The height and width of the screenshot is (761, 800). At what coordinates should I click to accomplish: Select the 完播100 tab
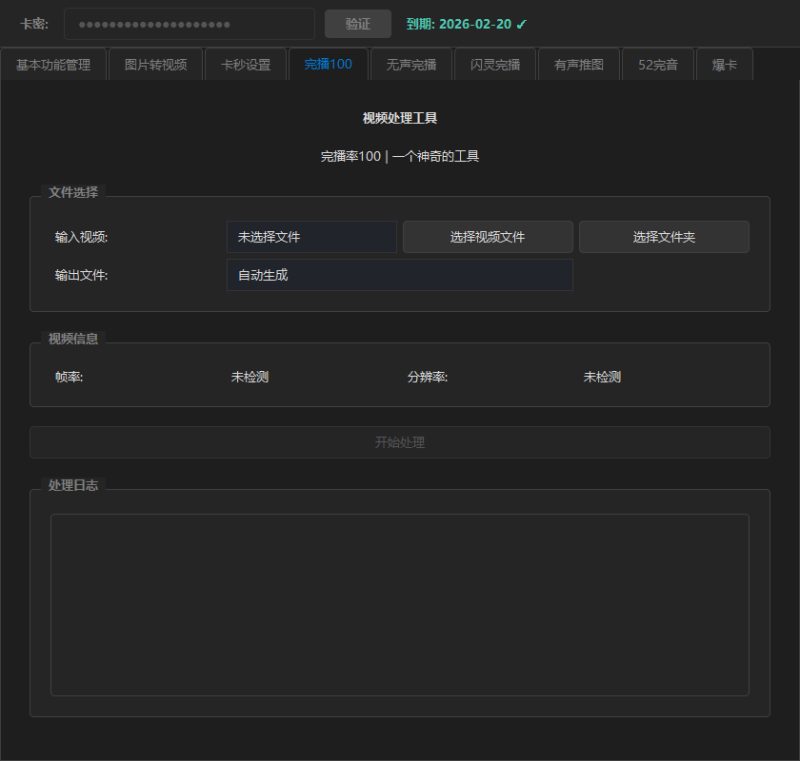(328, 65)
